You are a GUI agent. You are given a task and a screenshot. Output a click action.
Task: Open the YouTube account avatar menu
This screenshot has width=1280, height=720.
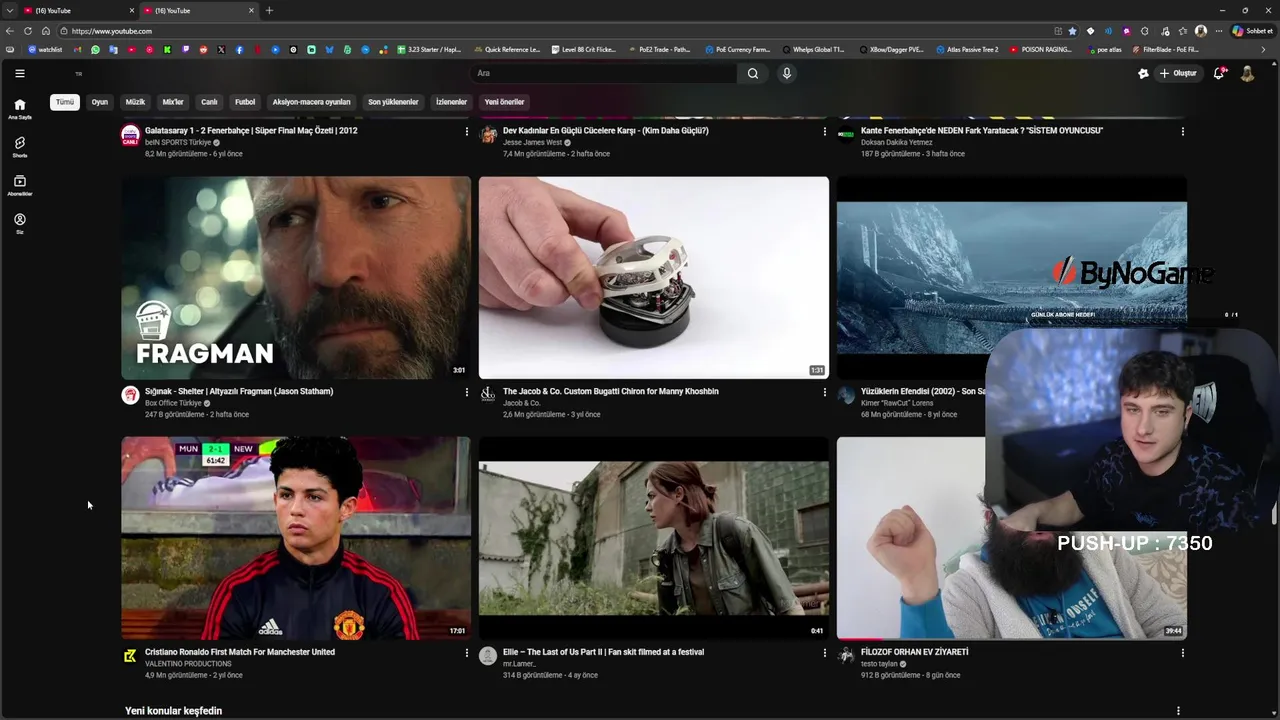(1247, 73)
